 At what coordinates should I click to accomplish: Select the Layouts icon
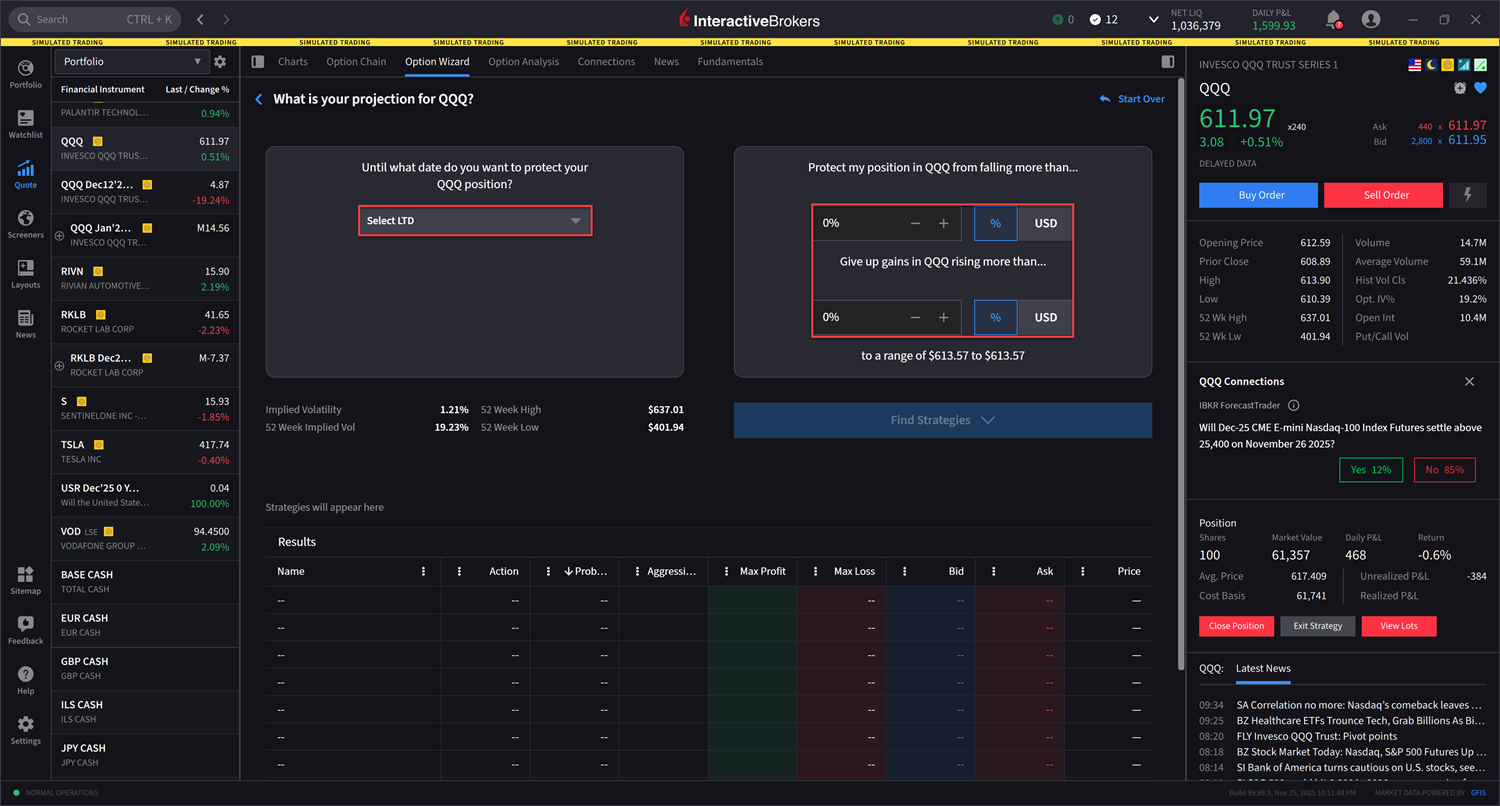[25, 270]
